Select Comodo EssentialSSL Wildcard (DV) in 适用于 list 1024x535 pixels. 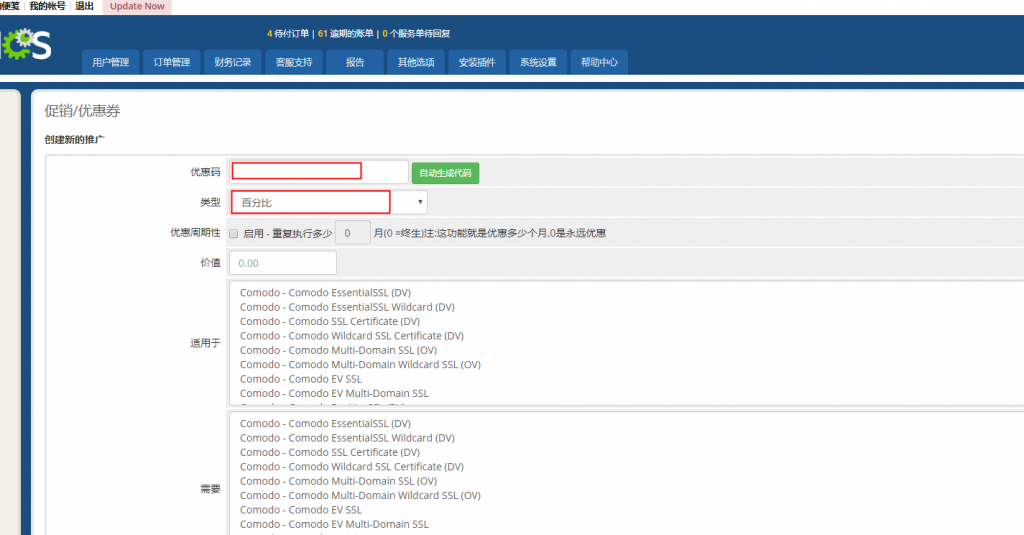(x=347, y=307)
